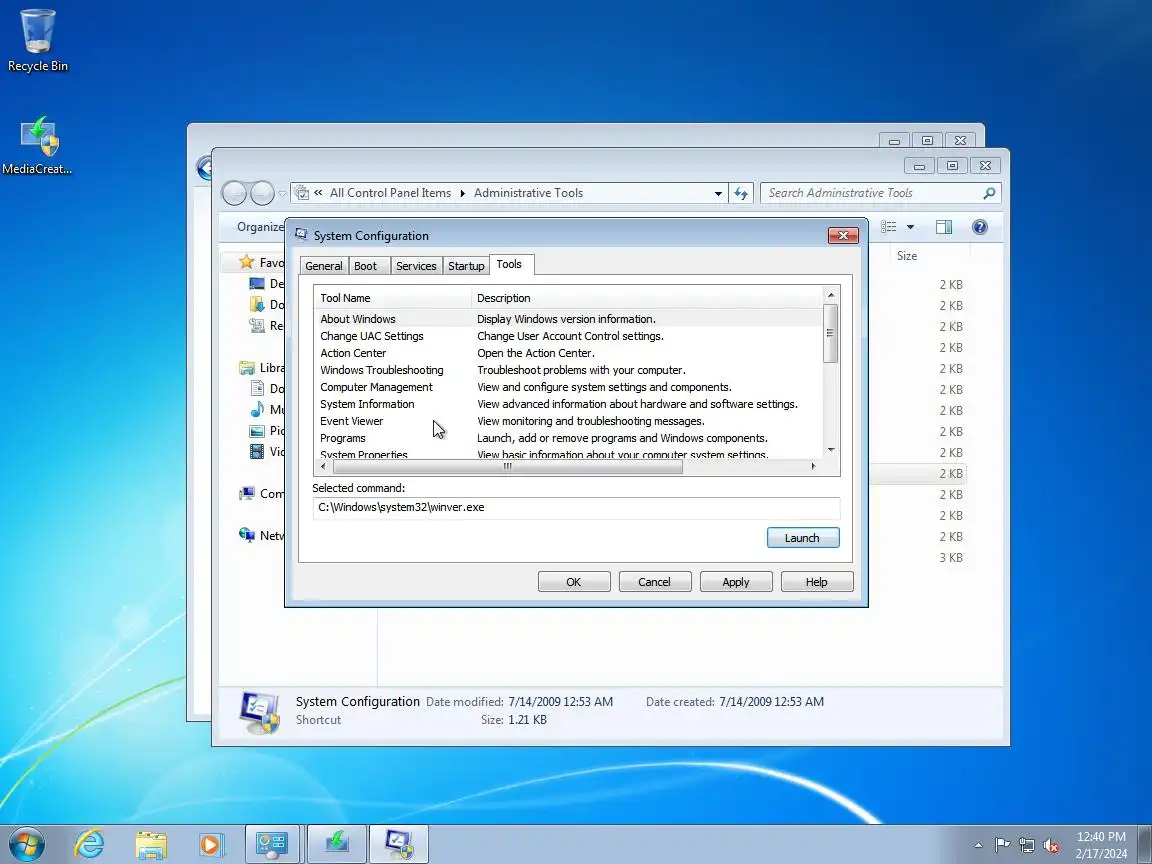Switch to the General tab

[323, 266]
